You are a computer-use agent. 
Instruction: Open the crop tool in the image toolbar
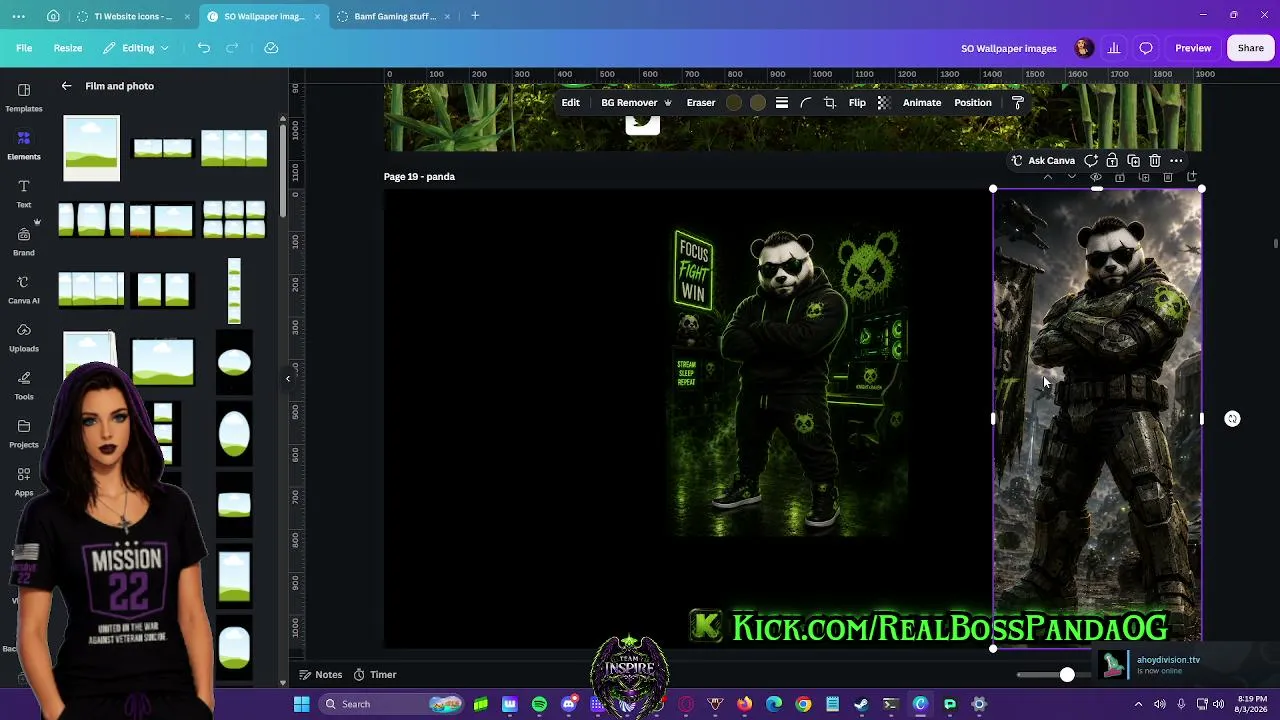(830, 103)
